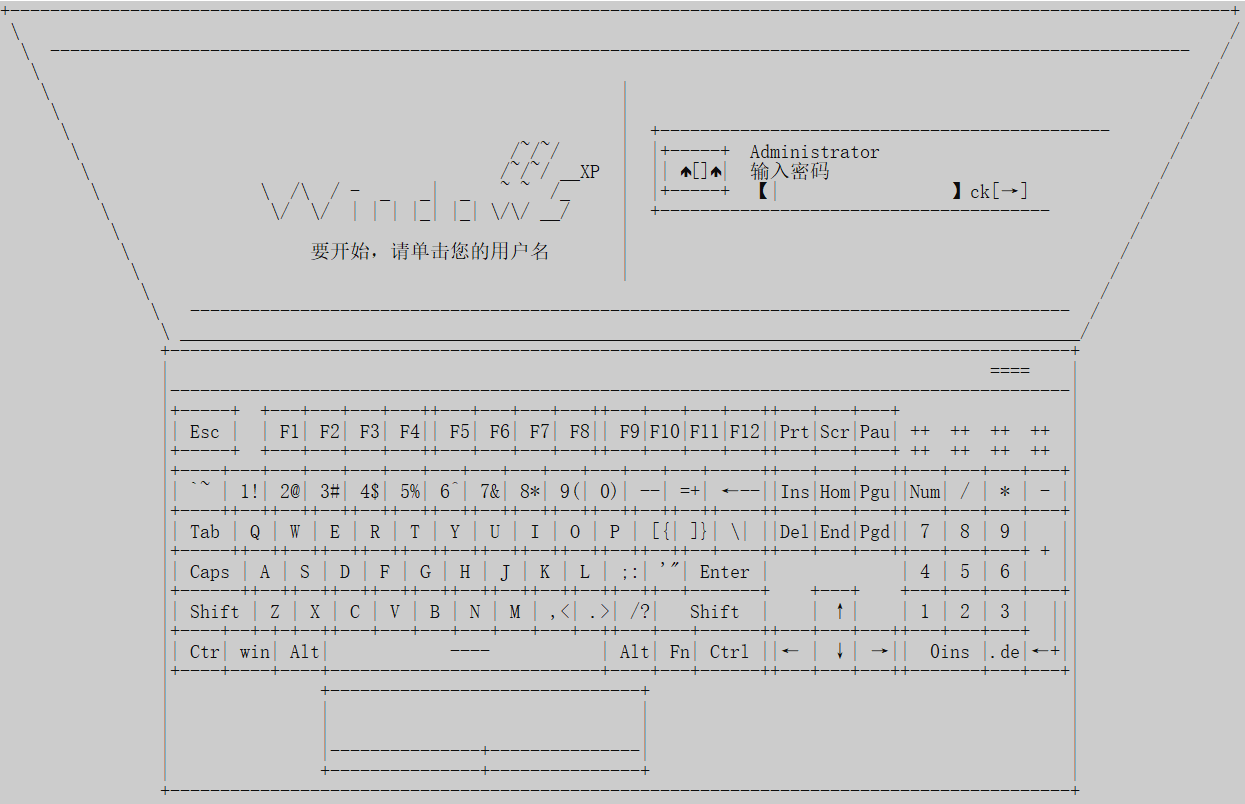Click the F10 function key
The width and height of the screenshot is (1245, 804).
pos(665,432)
